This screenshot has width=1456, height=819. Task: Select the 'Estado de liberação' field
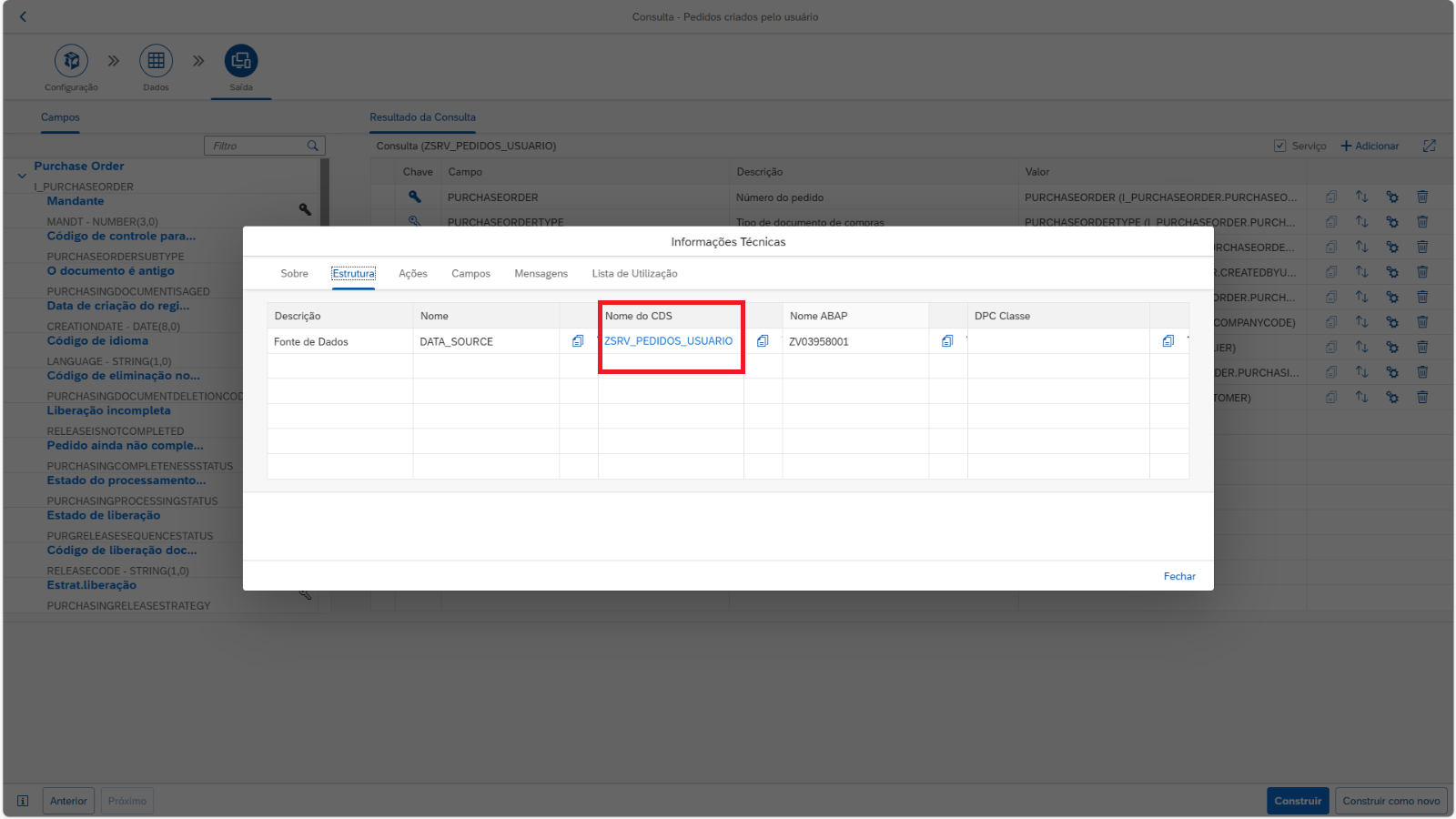[x=104, y=515]
